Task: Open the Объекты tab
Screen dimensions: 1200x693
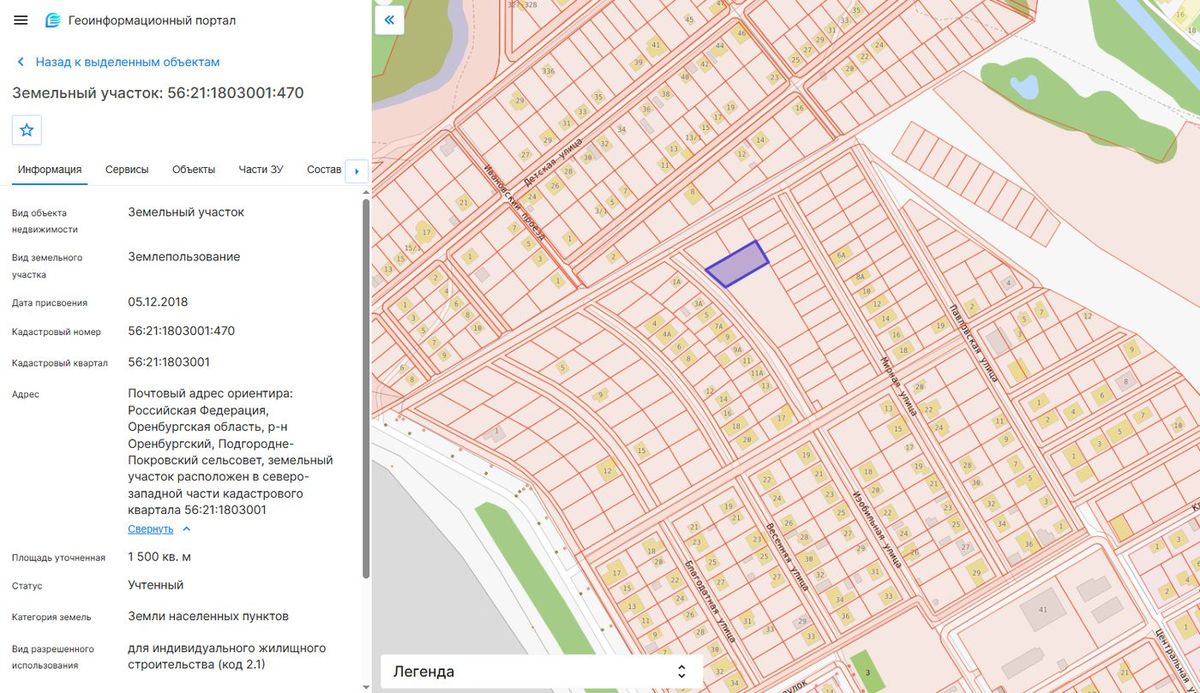Action: tap(194, 170)
